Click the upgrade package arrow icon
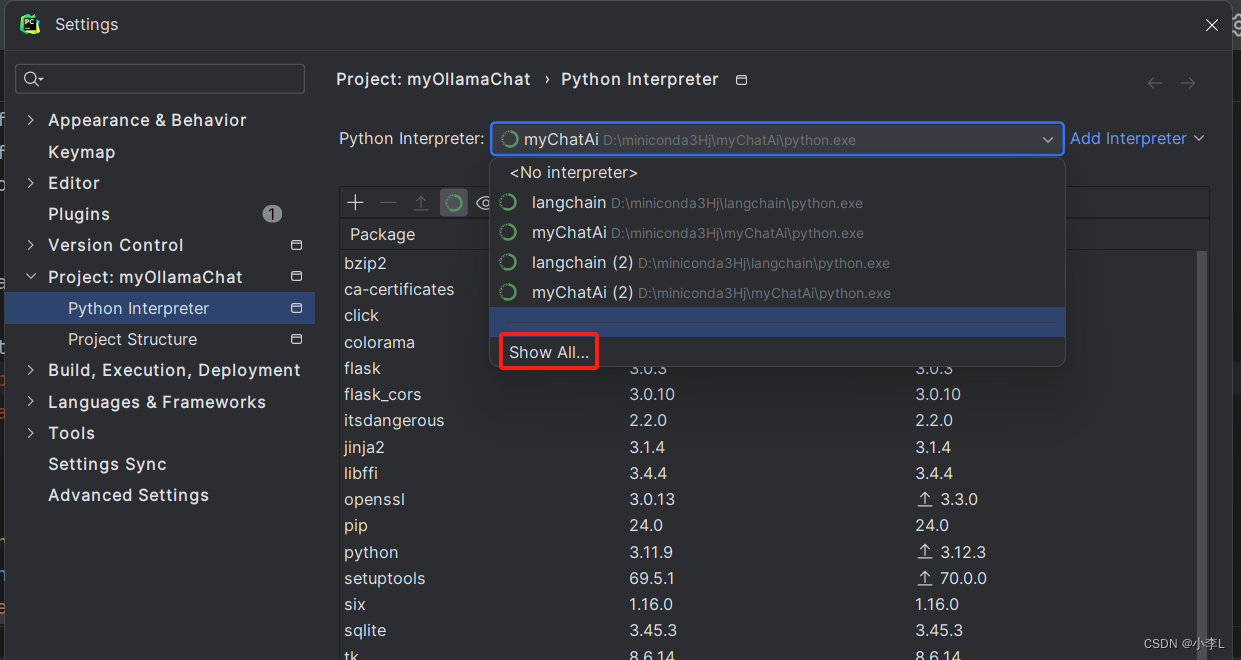The height and width of the screenshot is (660, 1241). click(421, 202)
